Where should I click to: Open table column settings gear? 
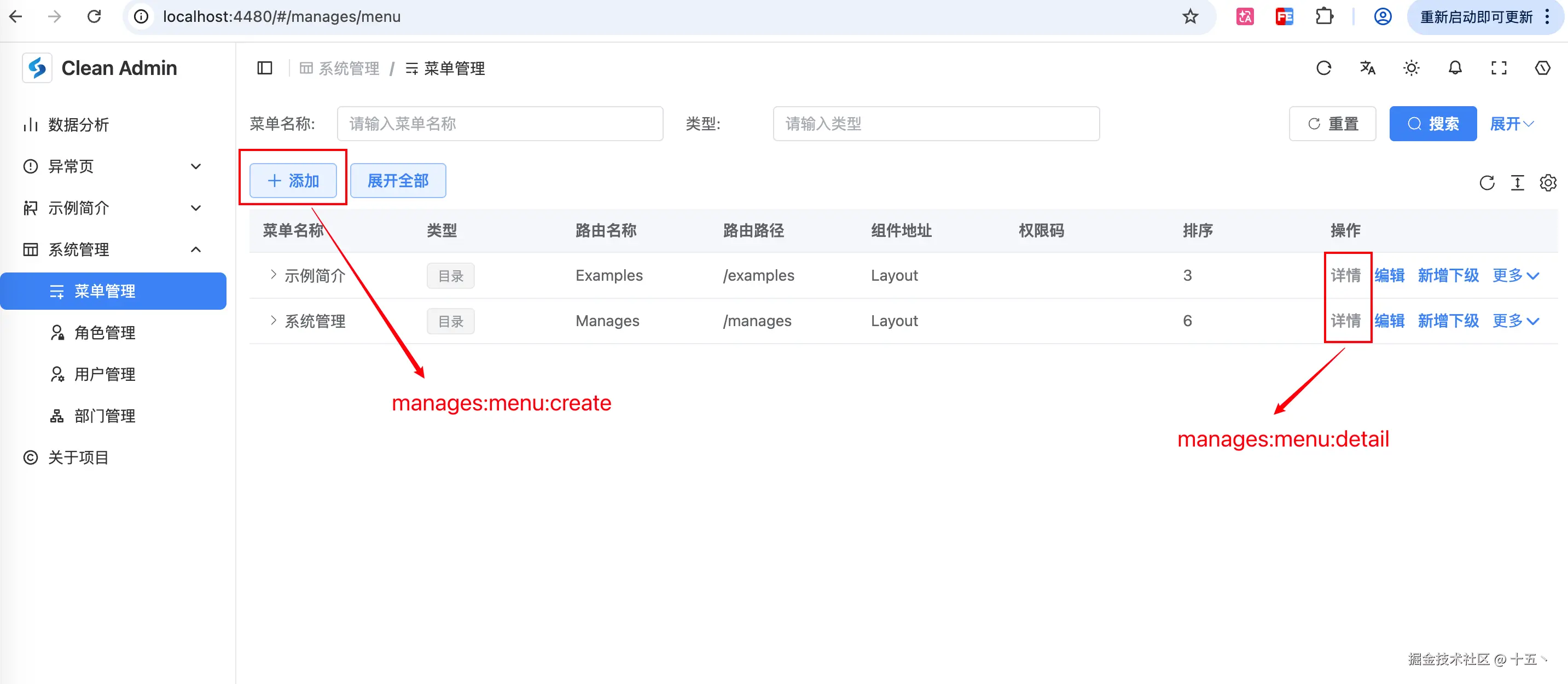click(1547, 183)
